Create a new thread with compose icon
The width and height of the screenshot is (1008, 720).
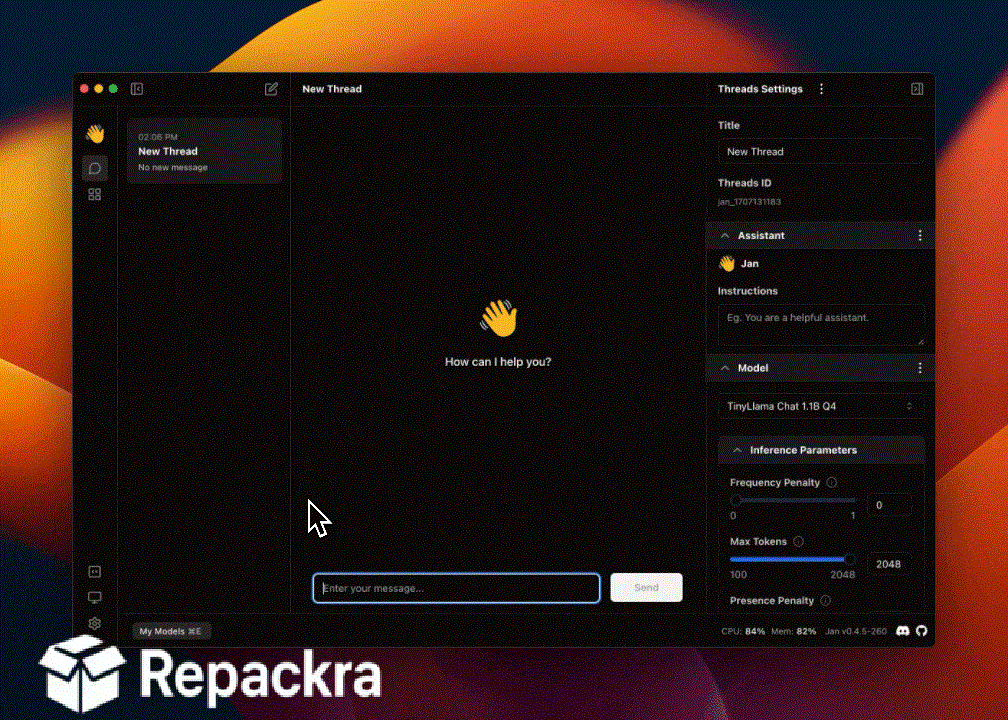[x=271, y=89]
